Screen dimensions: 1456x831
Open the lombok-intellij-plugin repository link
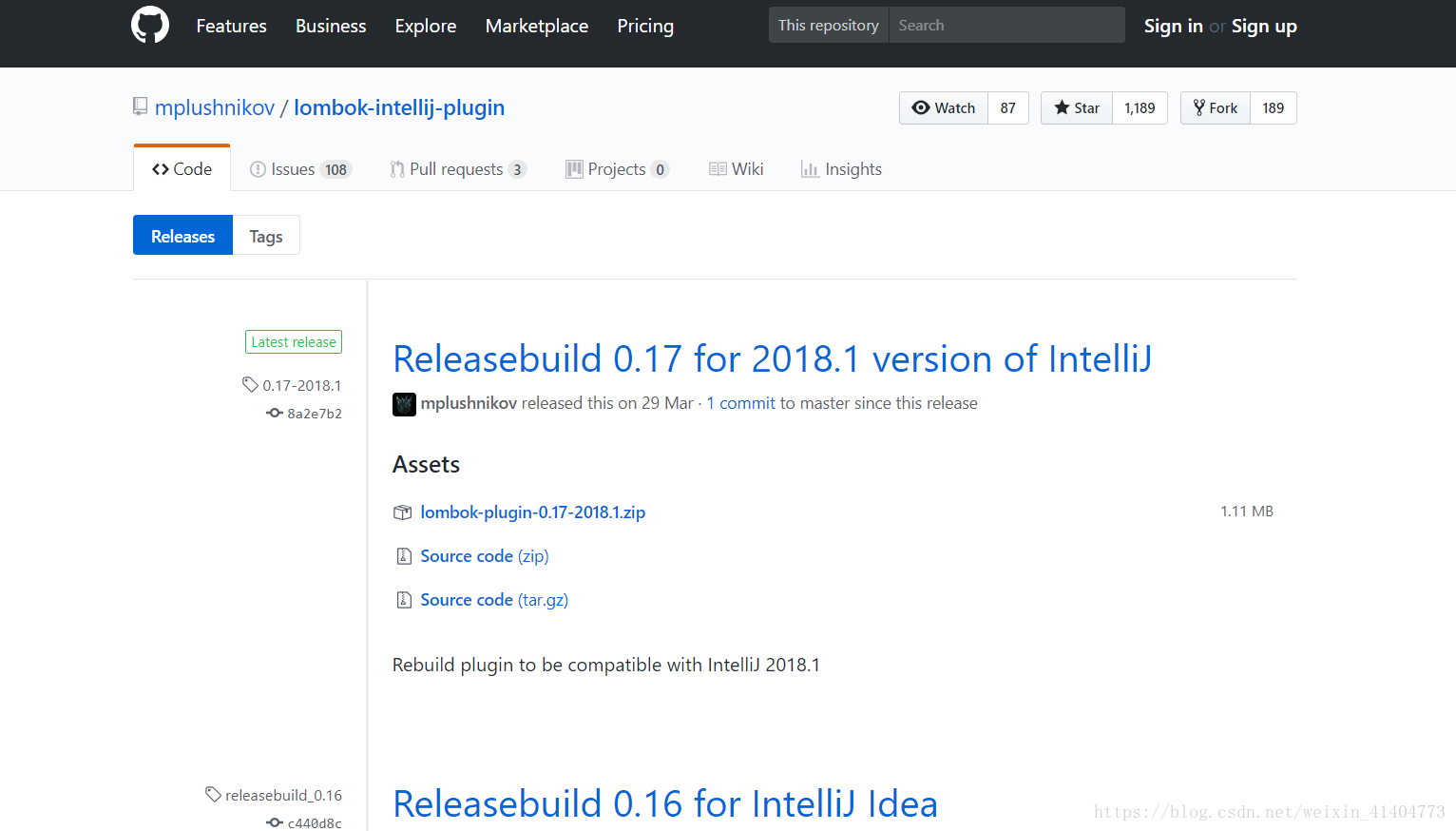[399, 107]
